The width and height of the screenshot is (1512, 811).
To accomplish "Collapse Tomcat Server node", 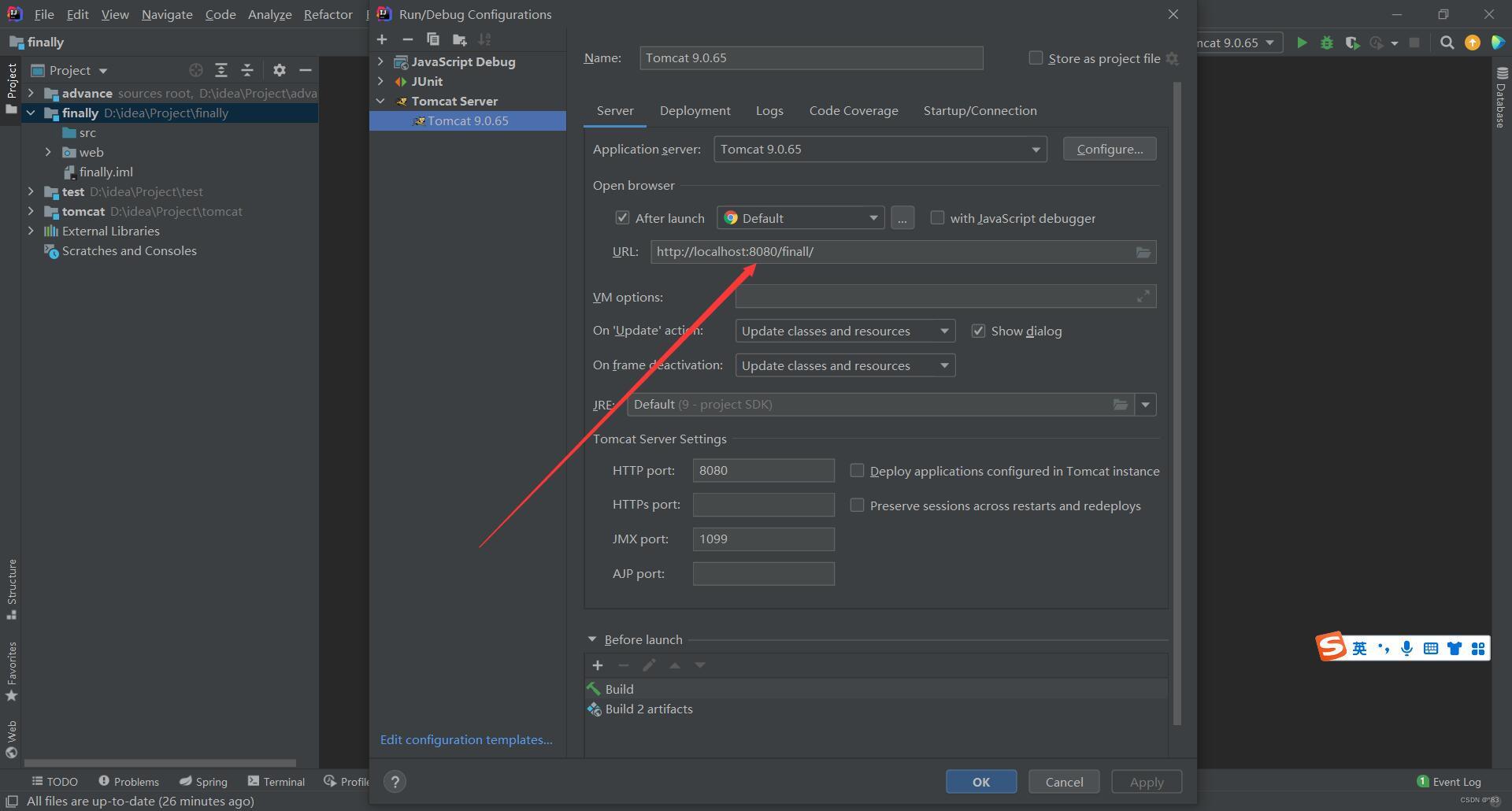I will point(381,101).
